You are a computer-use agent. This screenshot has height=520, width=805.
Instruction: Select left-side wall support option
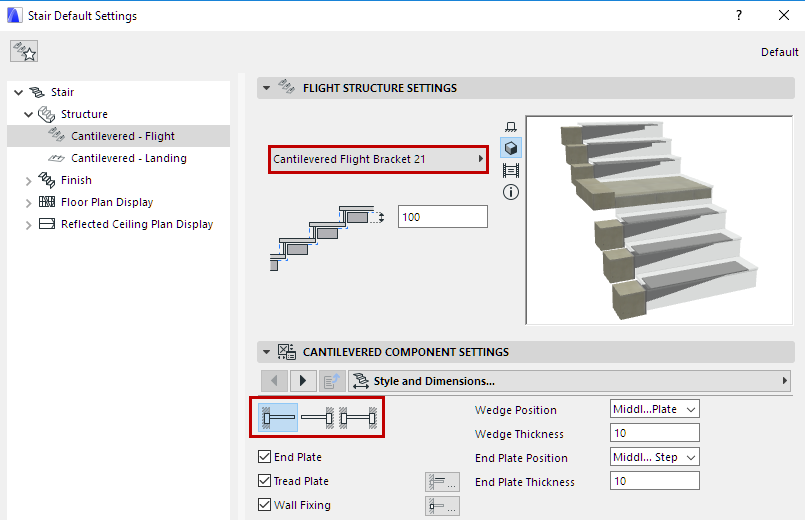pos(278,418)
